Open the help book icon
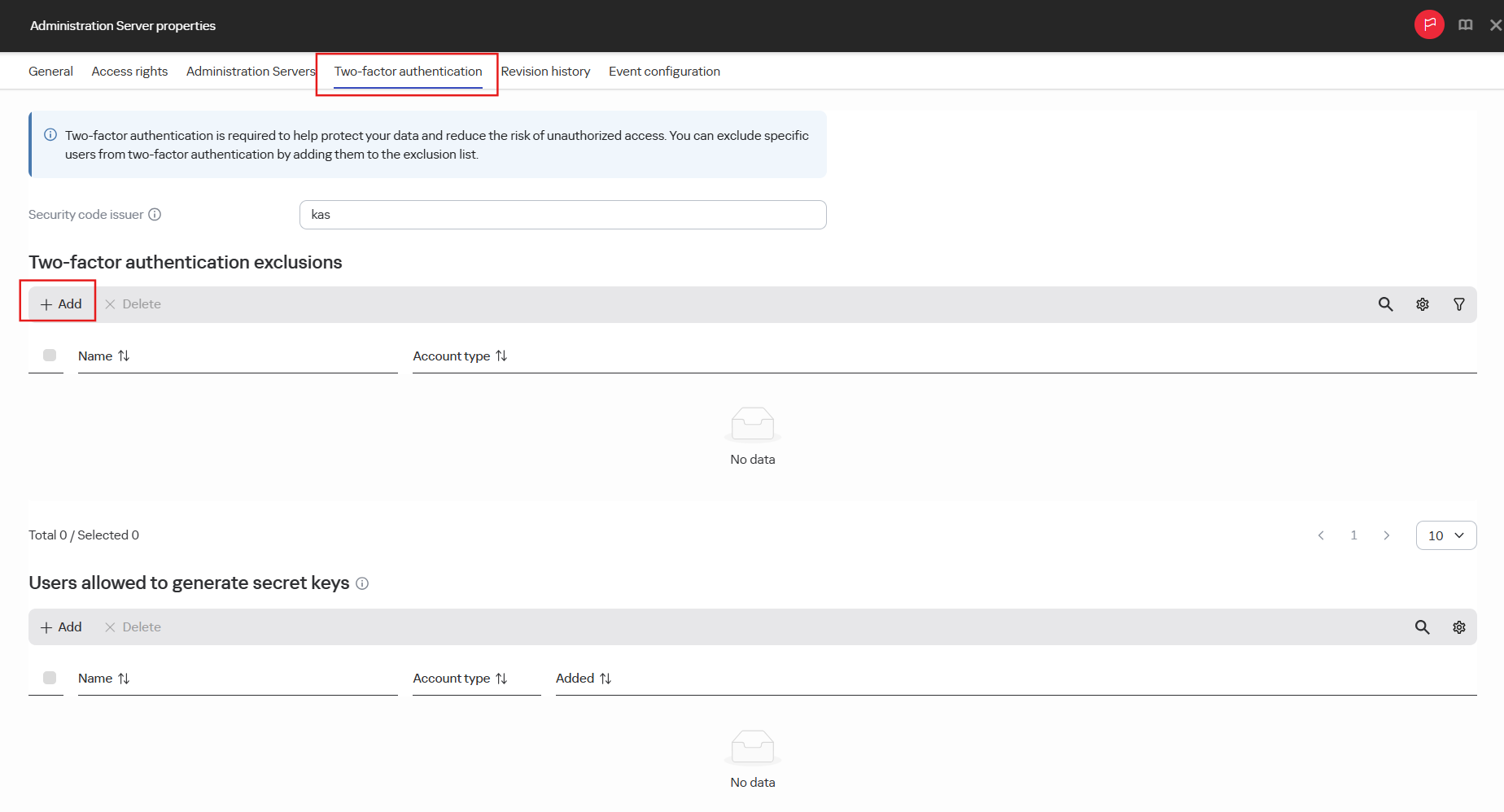This screenshot has height=812, width=1504. 1466,25
